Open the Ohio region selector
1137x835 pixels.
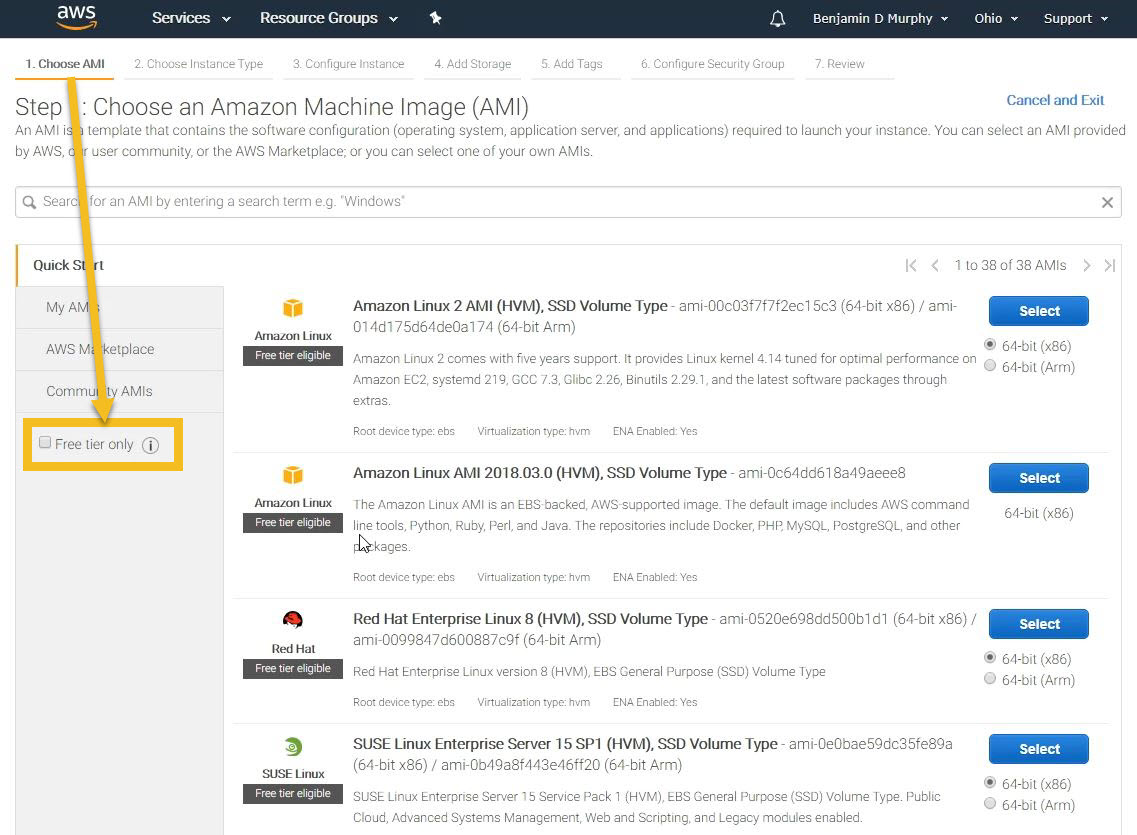coord(996,19)
